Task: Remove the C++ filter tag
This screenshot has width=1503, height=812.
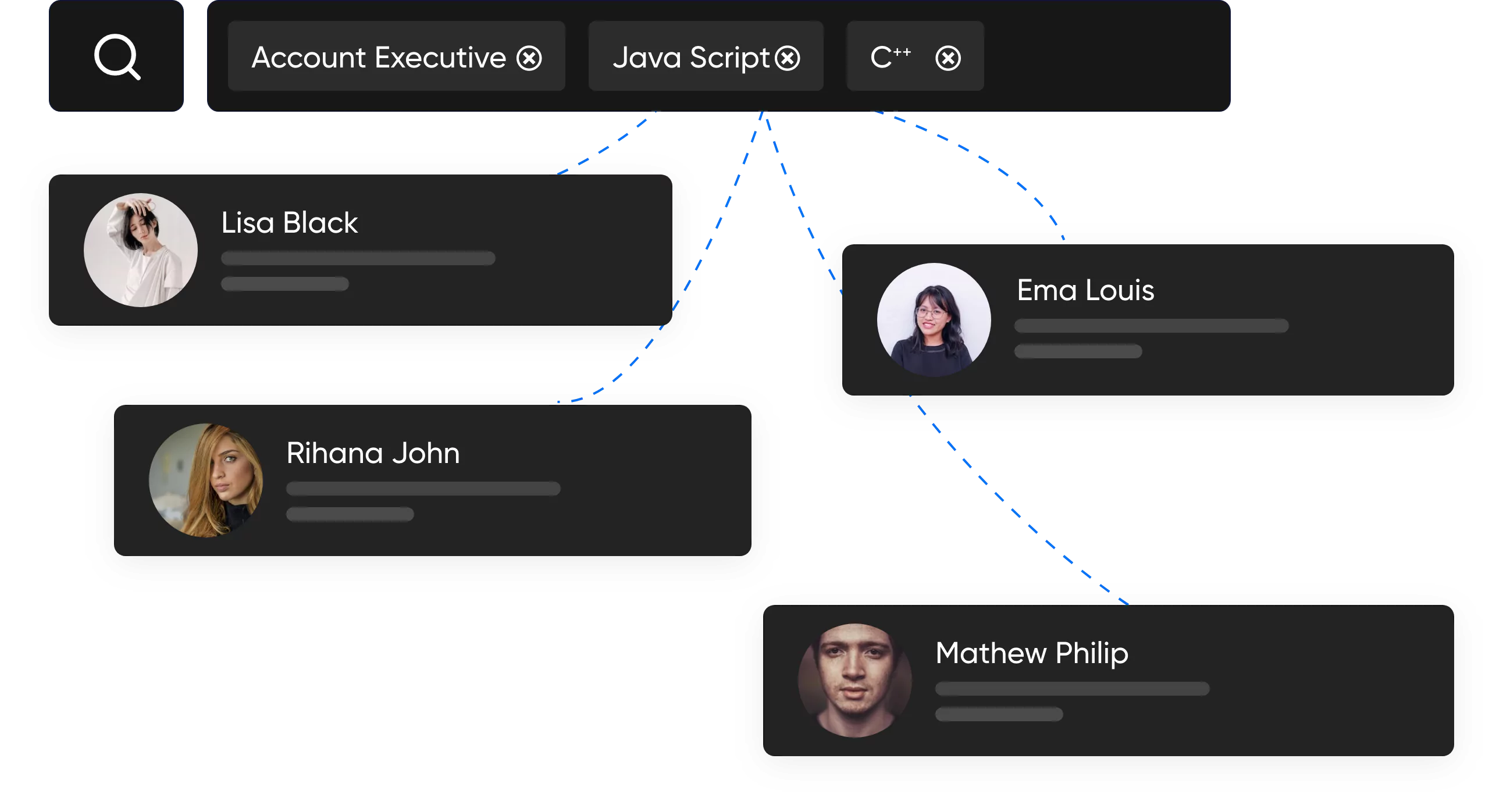Action: [x=948, y=58]
